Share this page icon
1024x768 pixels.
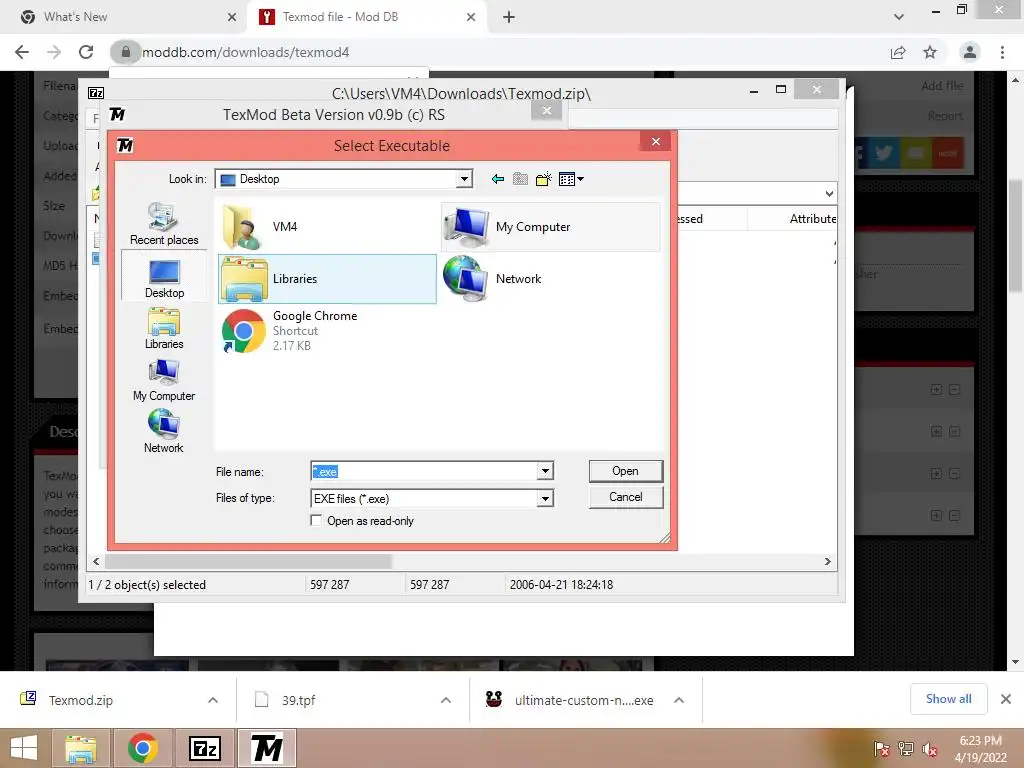click(x=898, y=52)
